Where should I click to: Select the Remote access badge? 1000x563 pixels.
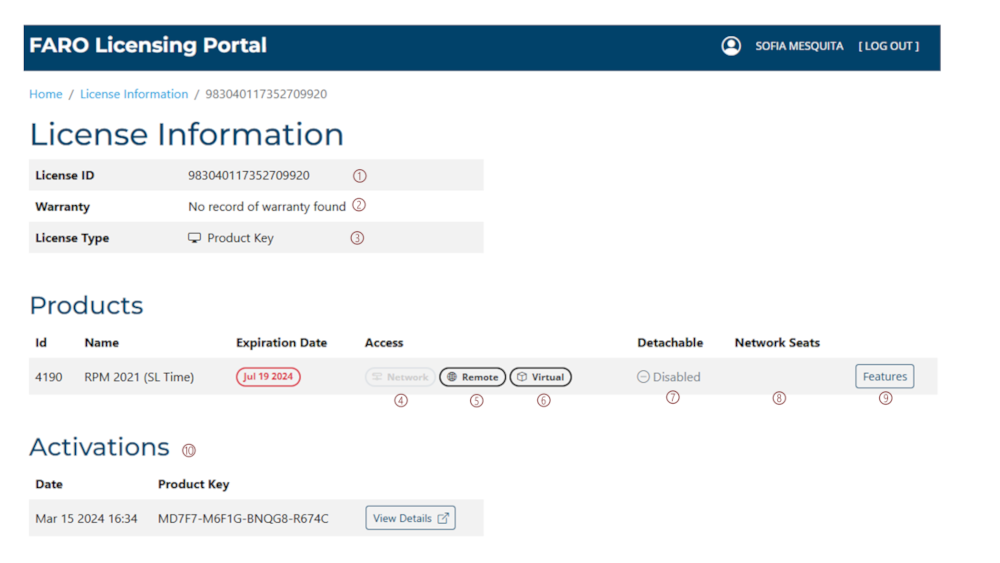(x=473, y=377)
